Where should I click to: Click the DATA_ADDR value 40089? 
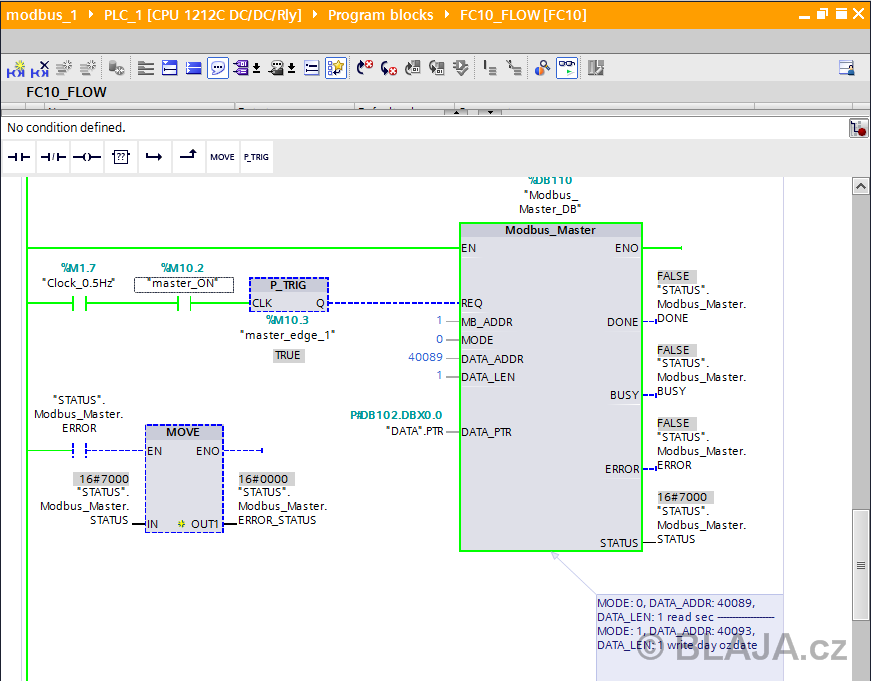(426, 357)
